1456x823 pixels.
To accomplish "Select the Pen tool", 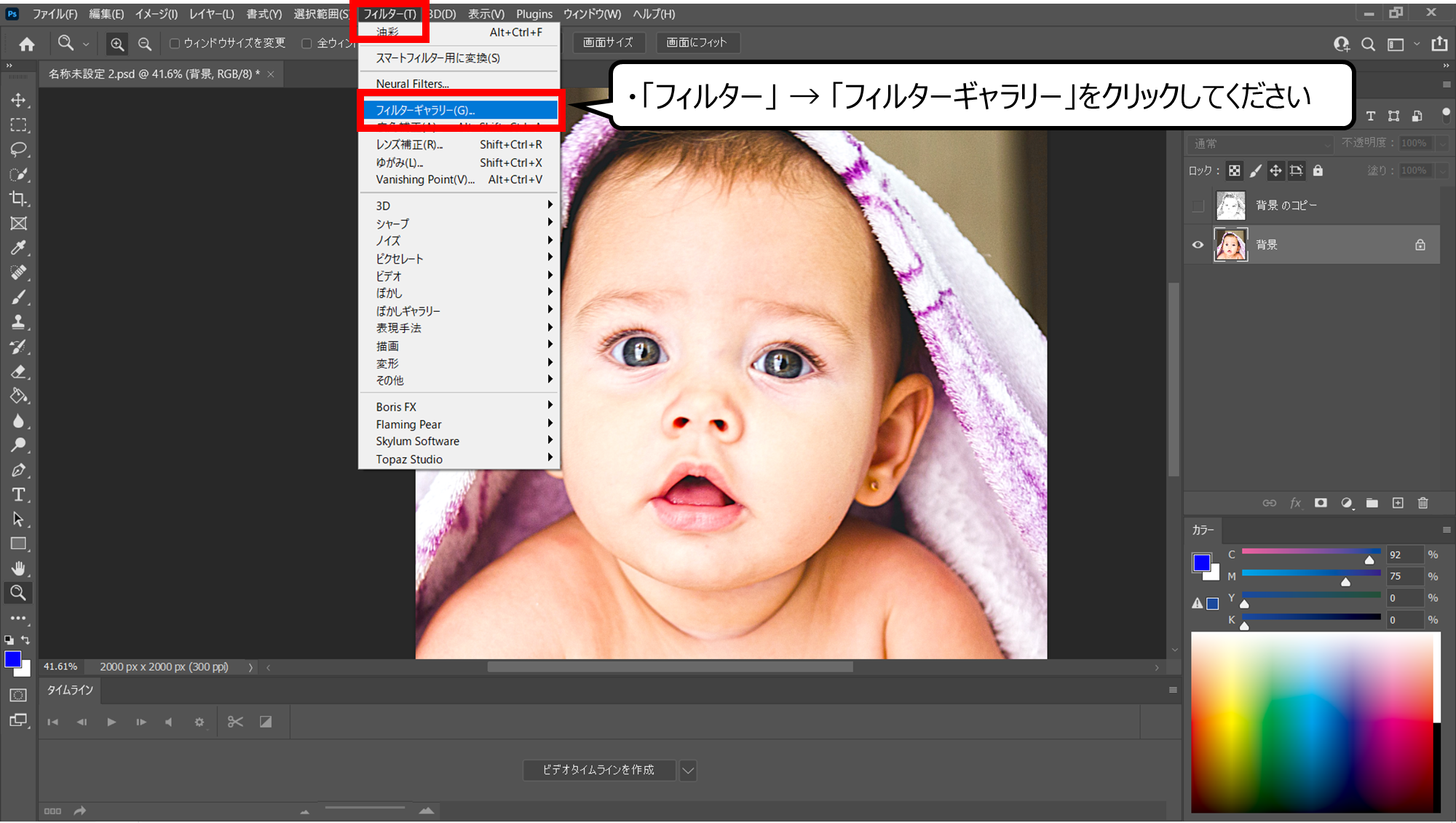I will click(x=18, y=470).
